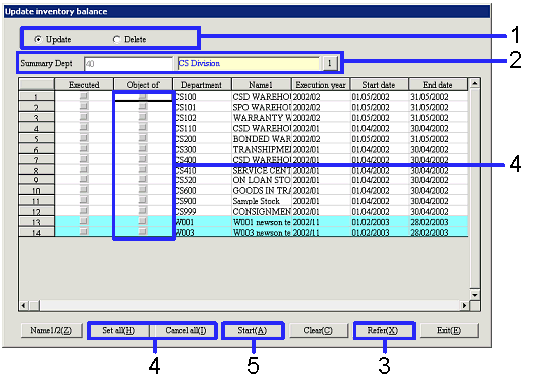This screenshot has height=383, width=542.
Task: Click Execution year 2002/11 in W003 row
Action: click(x=321, y=232)
